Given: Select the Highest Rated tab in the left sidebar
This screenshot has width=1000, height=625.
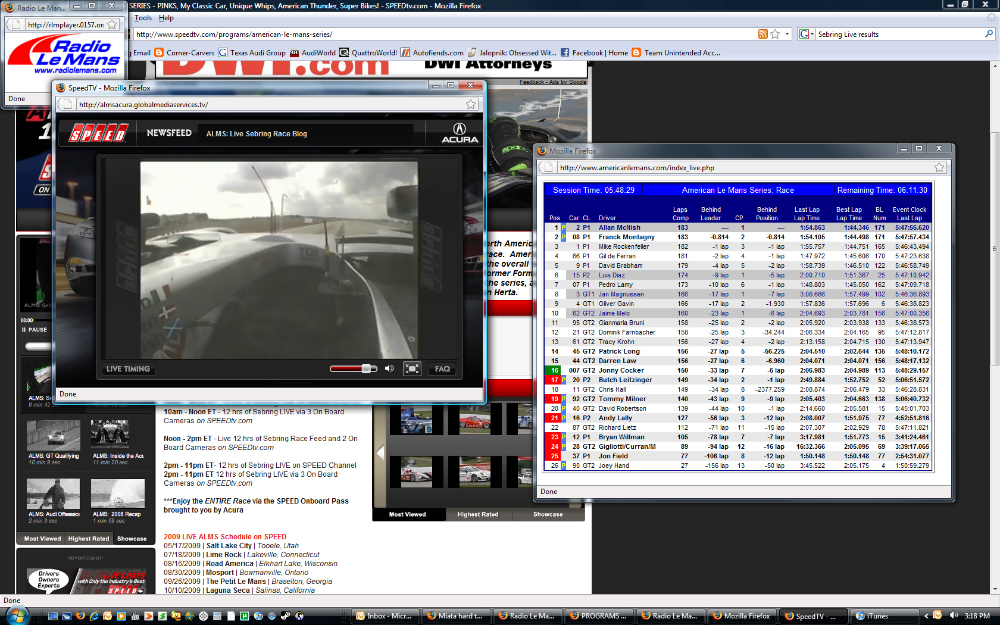Looking at the screenshot, I should coord(89,539).
